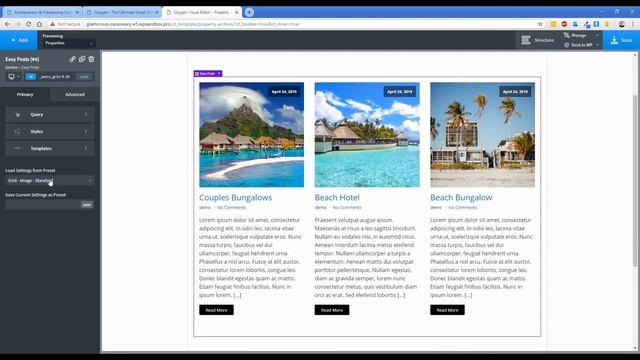640x360 pixels.
Task: Click No Comments under Beach Bungalow
Action: tap(462, 207)
